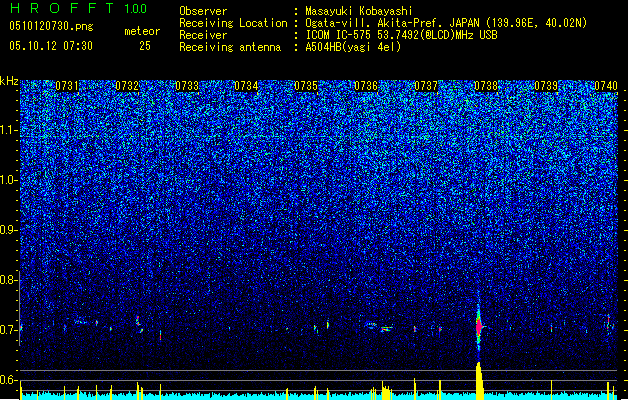The image size is (629, 400).
Task: Click the 0733 time marker
Action: 187,86
